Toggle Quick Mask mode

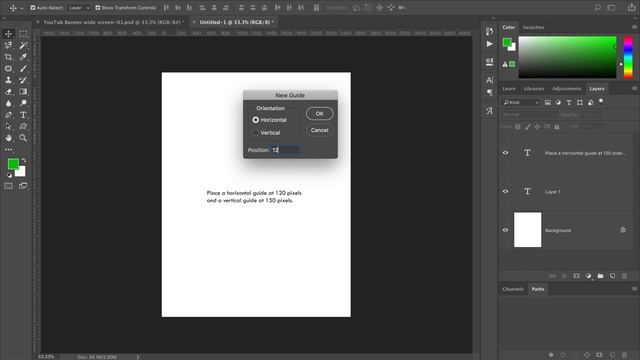tap(8, 186)
